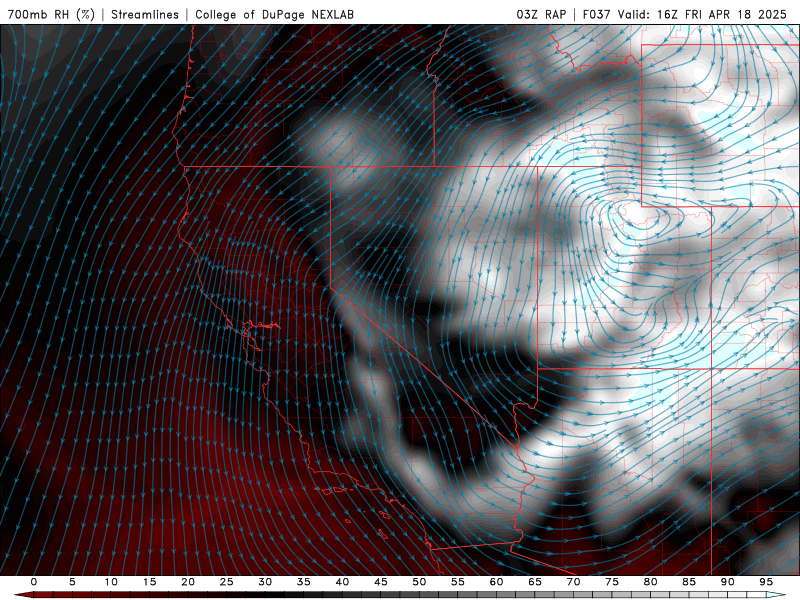The image size is (800, 600).
Task: Click the colorbar label '85'
Action: [x=689, y=582]
